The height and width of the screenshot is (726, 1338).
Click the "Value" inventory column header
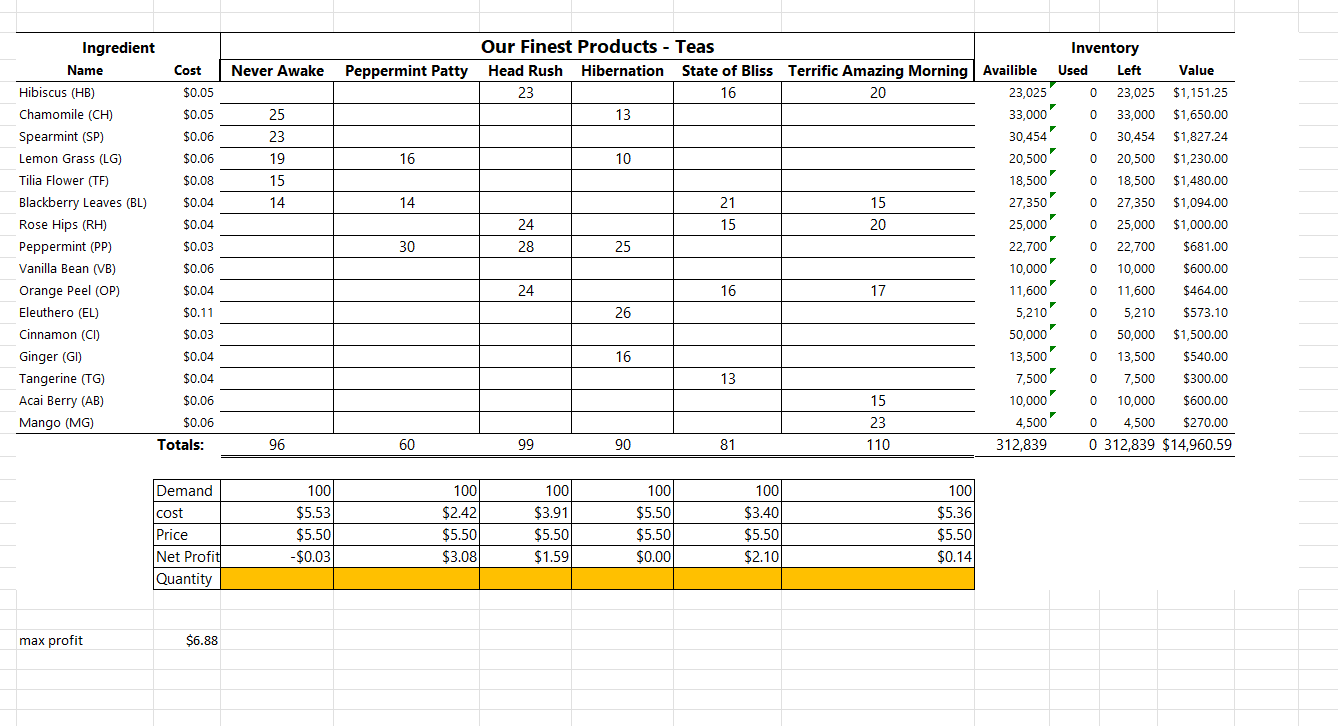(x=1196, y=71)
